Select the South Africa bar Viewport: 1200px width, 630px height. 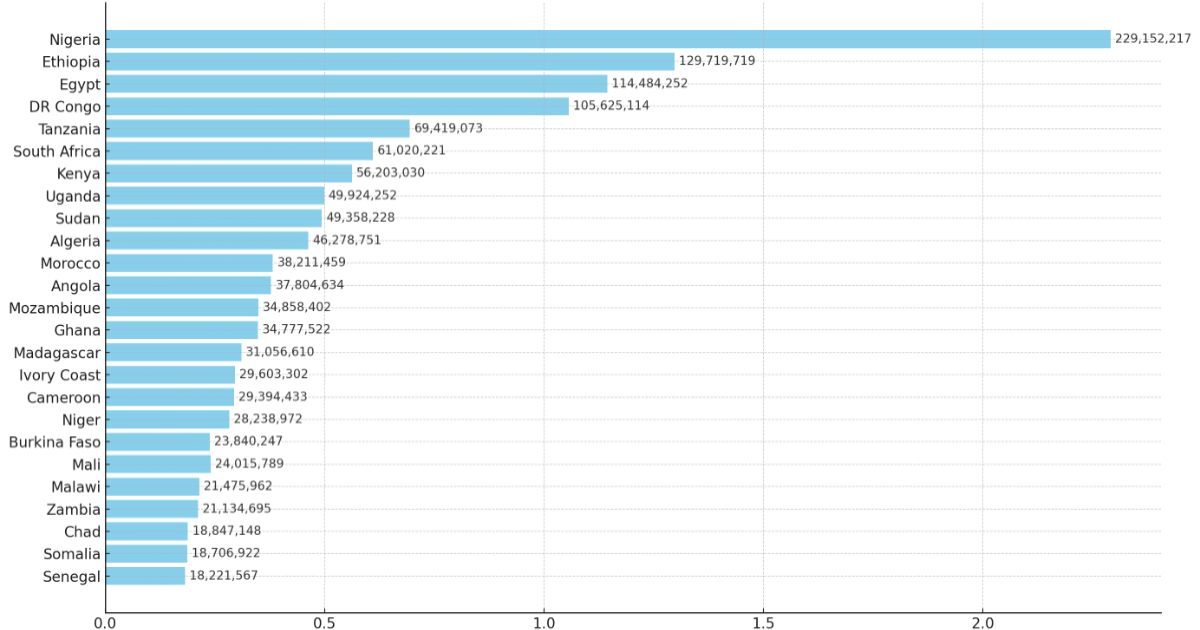(239, 151)
